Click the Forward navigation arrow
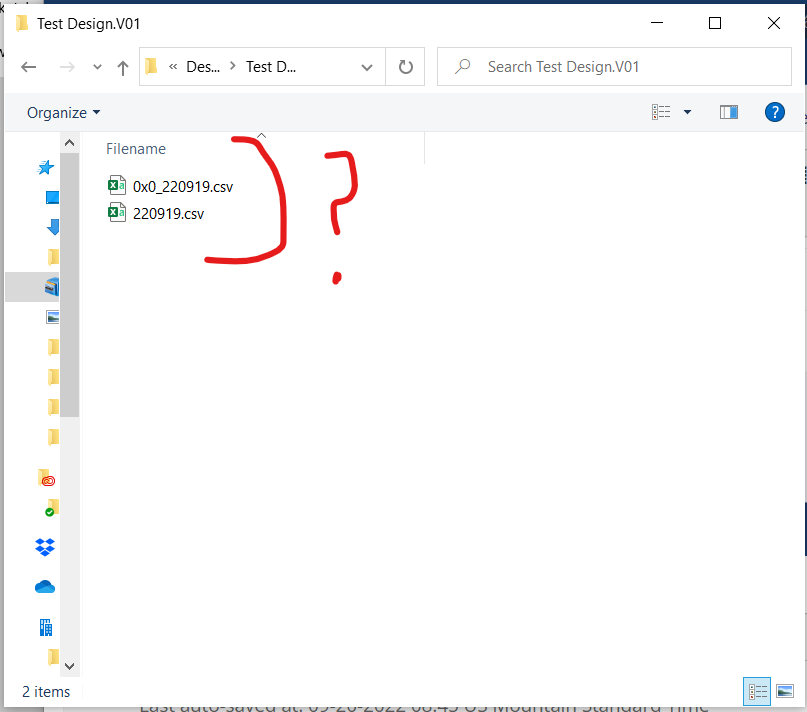This screenshot has height=712, width=807. [67, 67]
